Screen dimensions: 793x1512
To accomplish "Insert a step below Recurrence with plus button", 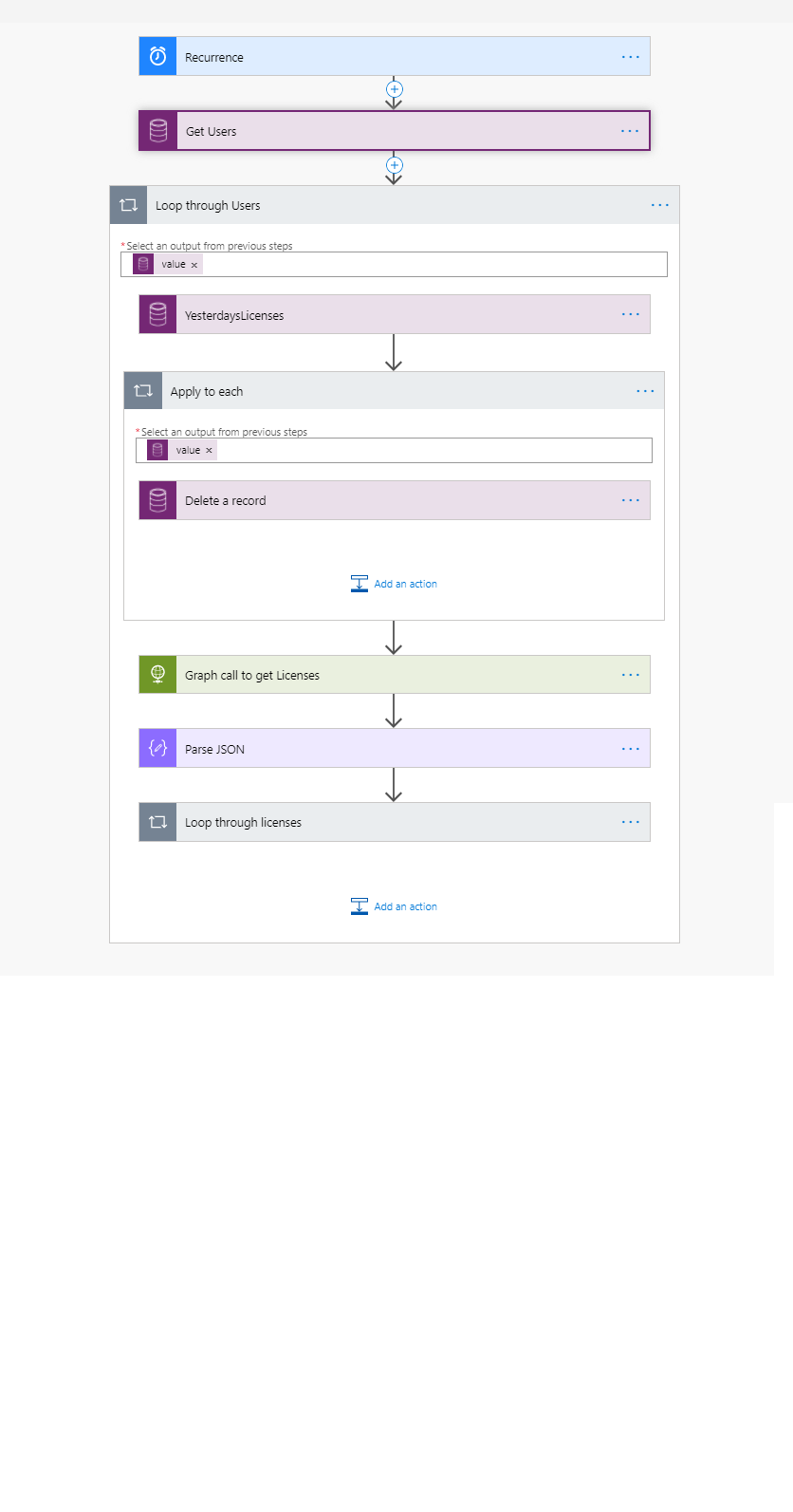I will point(395,89).
